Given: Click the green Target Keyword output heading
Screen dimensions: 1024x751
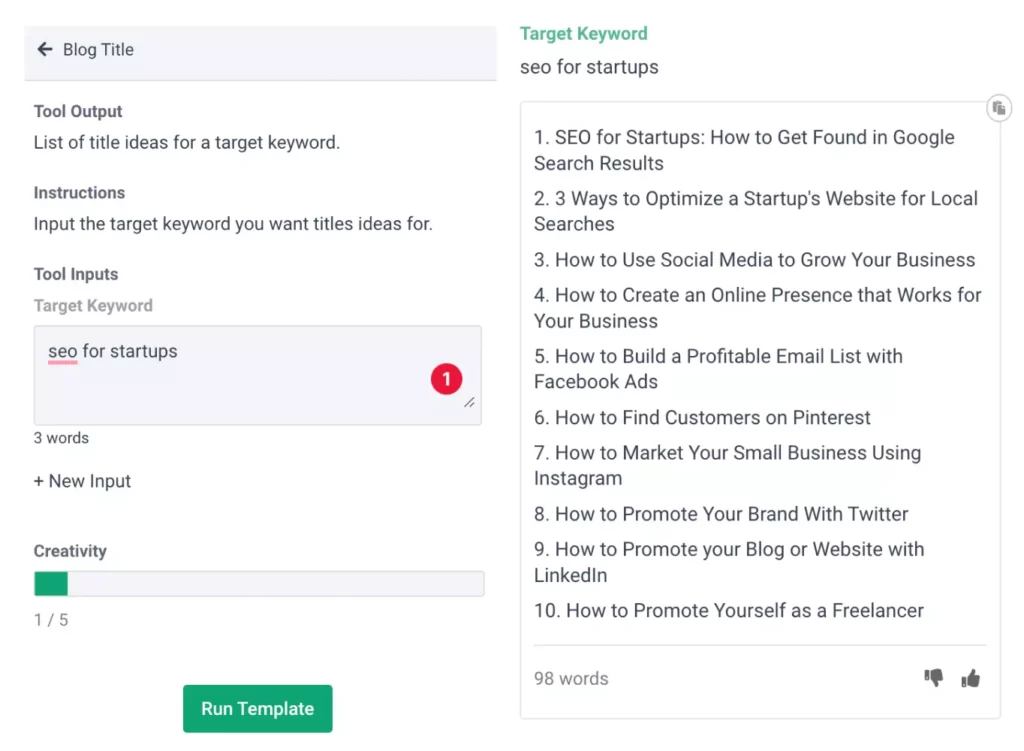Looking at the screenshot, I should click(x=583, y=33).
